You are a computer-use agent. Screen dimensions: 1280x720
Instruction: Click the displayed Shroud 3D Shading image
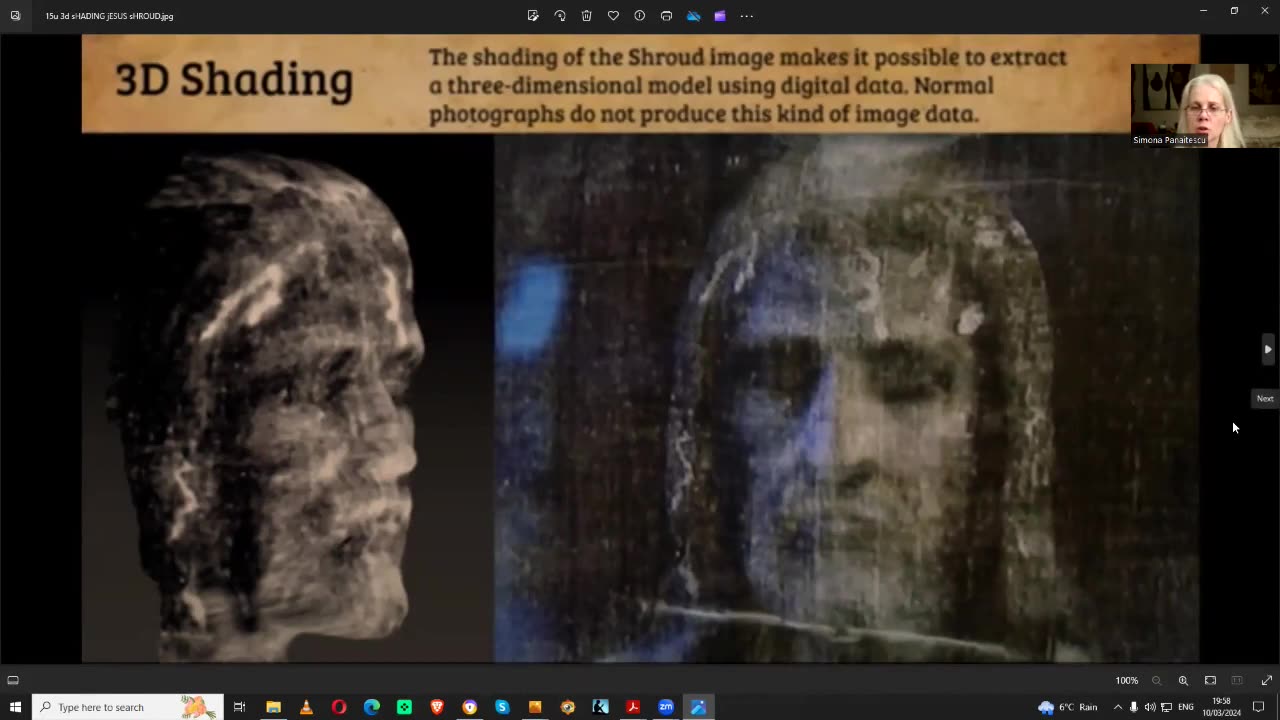click(x=640, y=348)
